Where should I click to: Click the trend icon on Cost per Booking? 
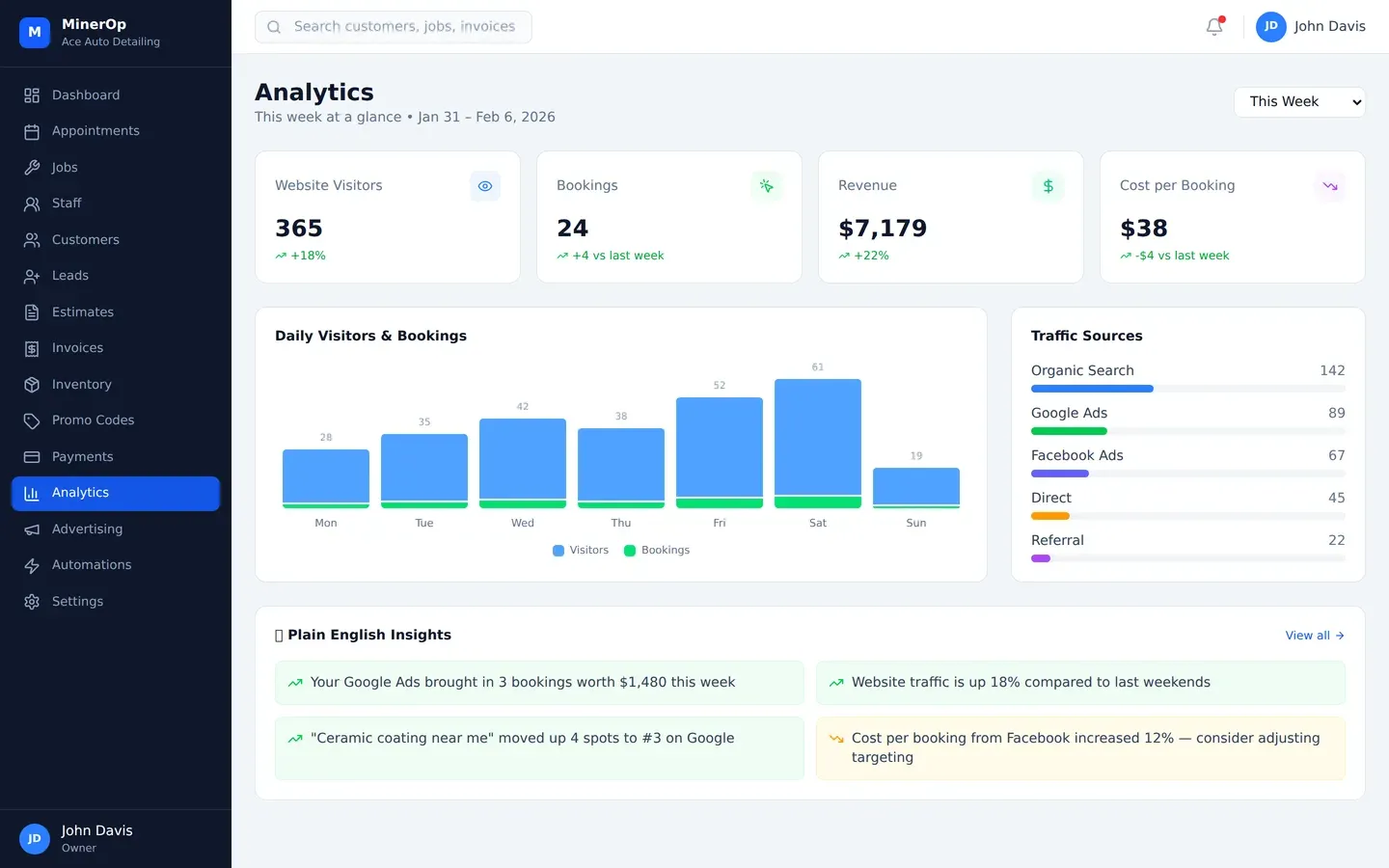click(1330, 186)
